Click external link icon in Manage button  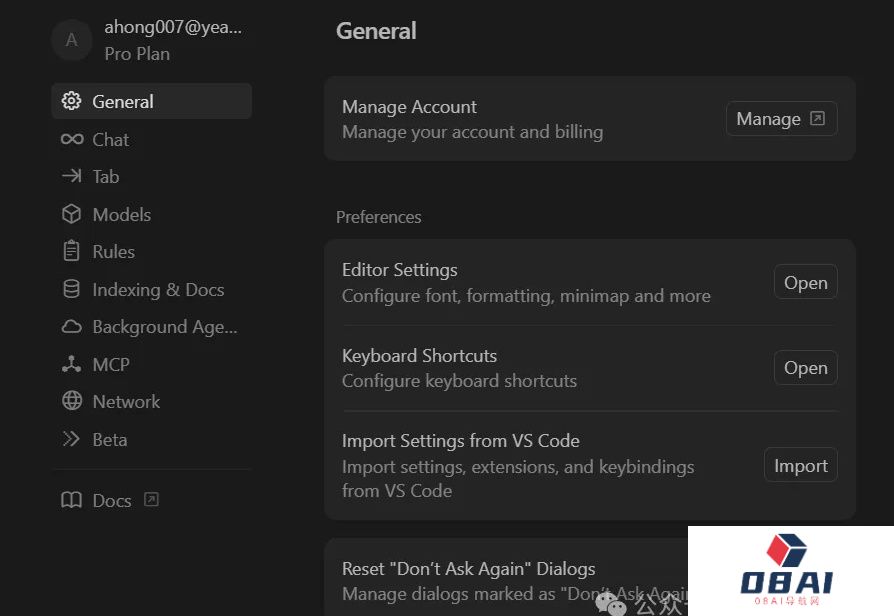tap(818, 118)
